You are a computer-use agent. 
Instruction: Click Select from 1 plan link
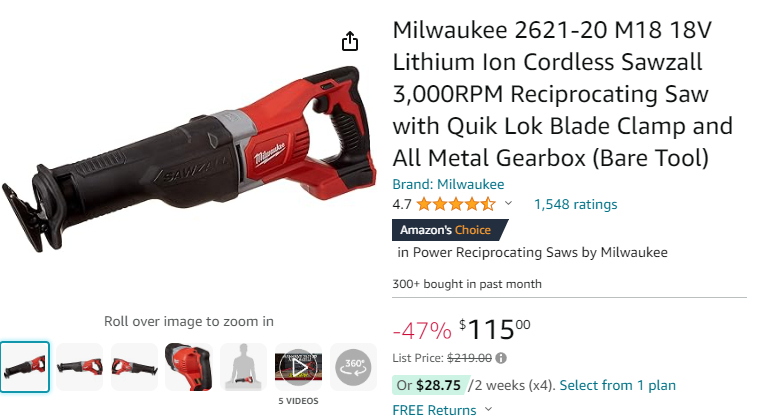point(618,385)
